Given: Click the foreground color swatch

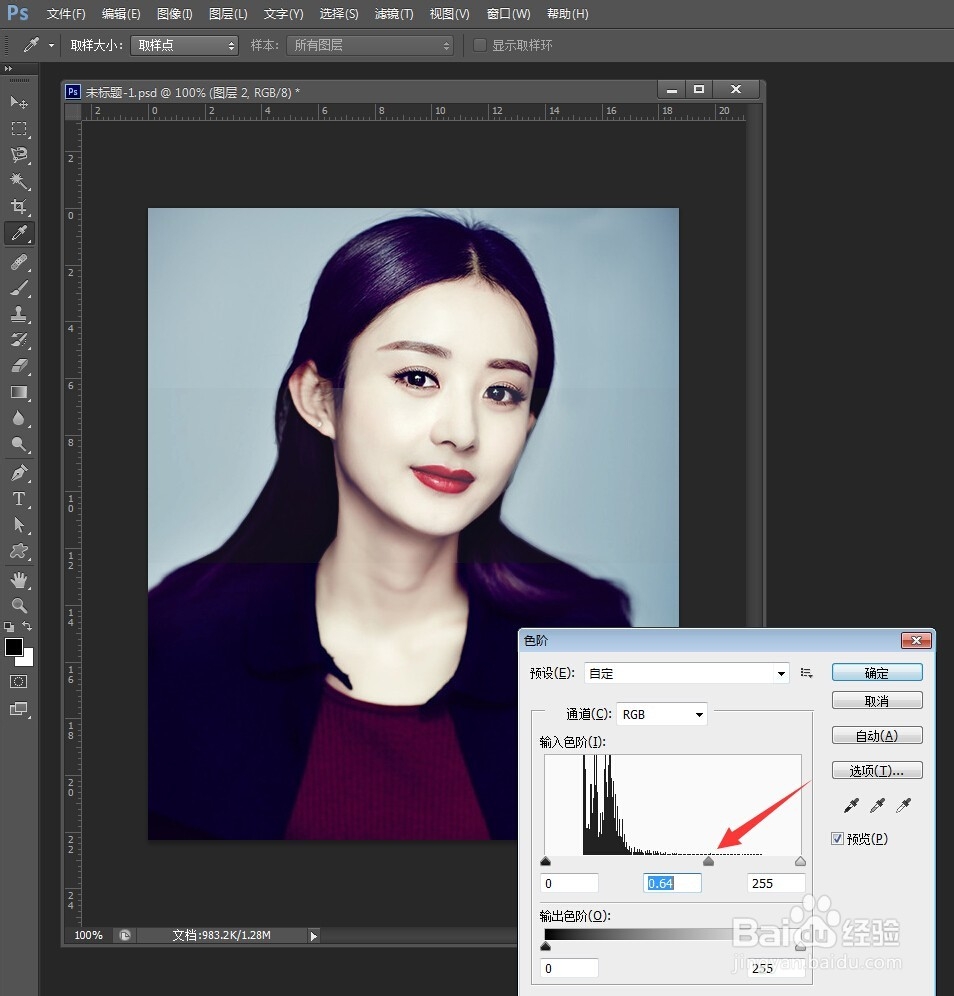Looking at the screenshot, I should click(14, 648).
